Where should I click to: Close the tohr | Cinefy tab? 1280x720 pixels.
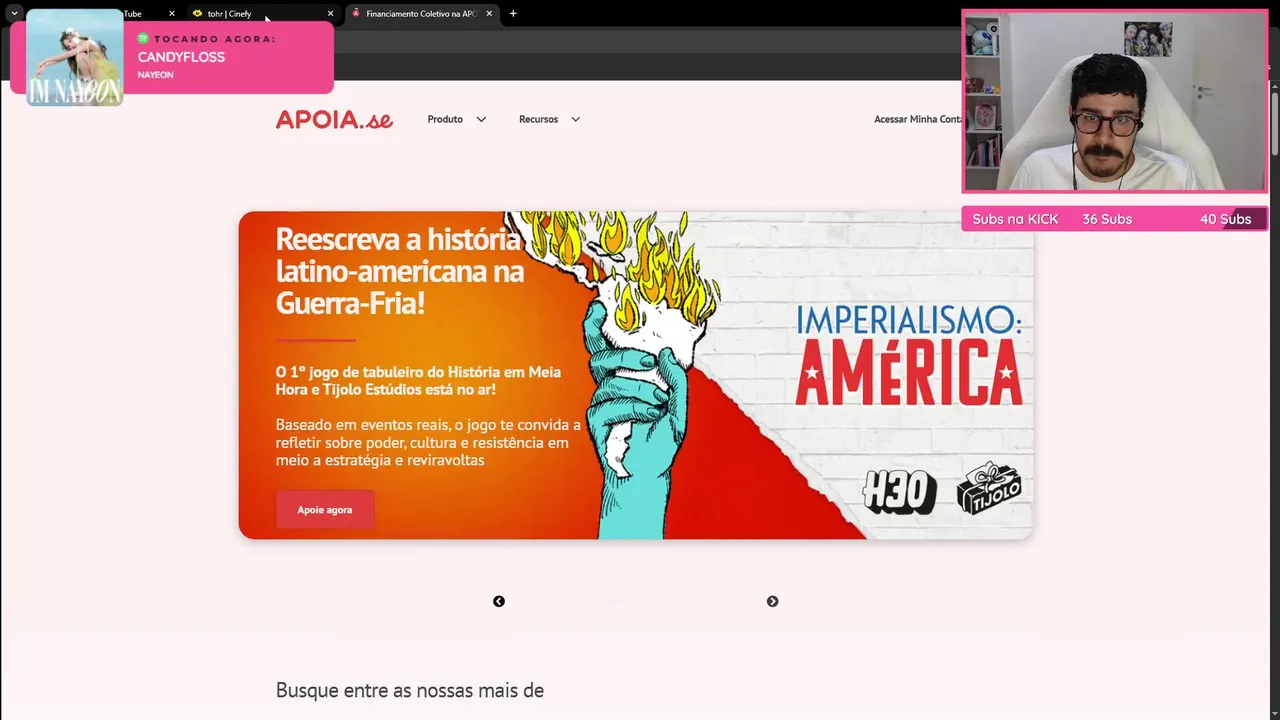click(330, 14)
